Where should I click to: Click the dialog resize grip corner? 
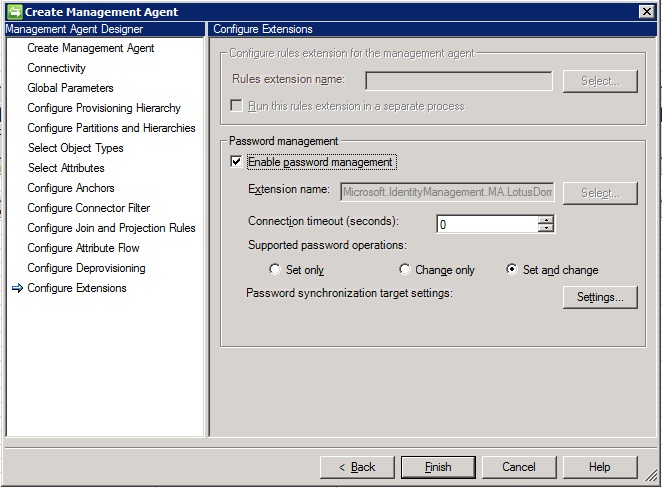(x=651, y=476)
